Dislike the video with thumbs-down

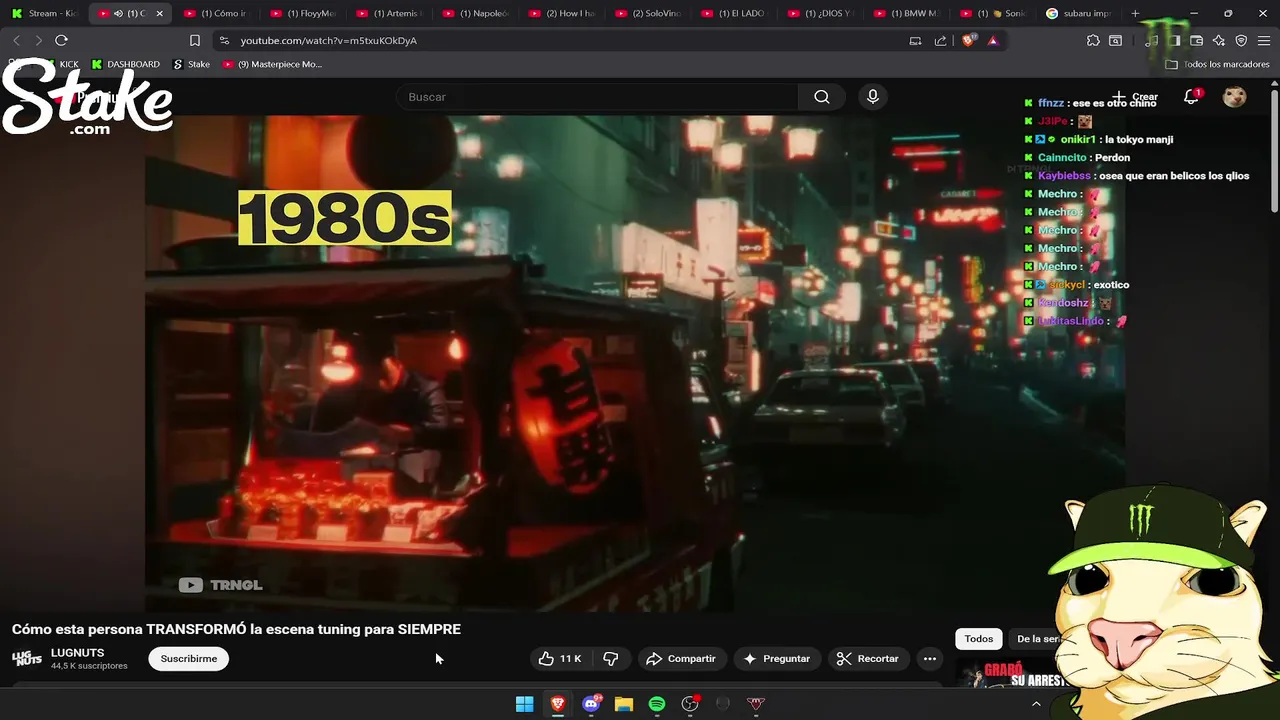pos(610,658)
